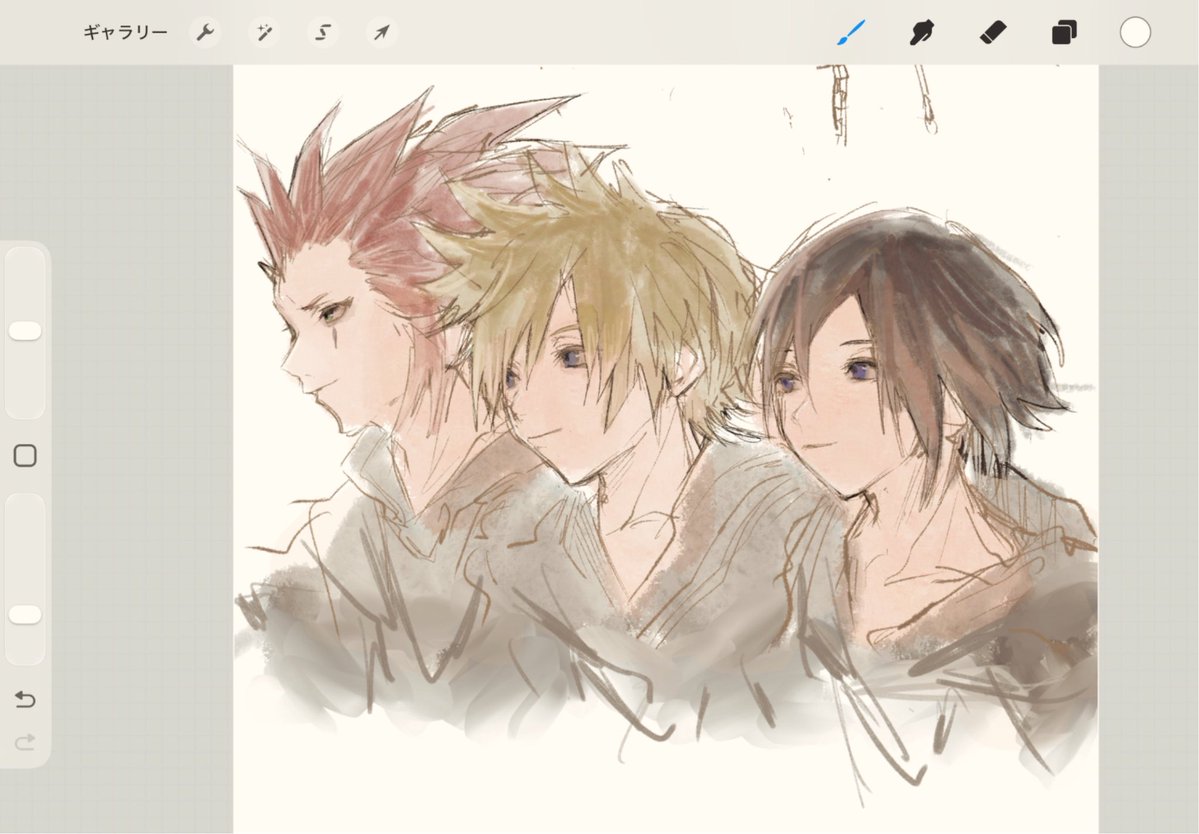Open the smudge brush library panel
The height and width of the screenshot is (834, 1199).
(x=922, y=32)
